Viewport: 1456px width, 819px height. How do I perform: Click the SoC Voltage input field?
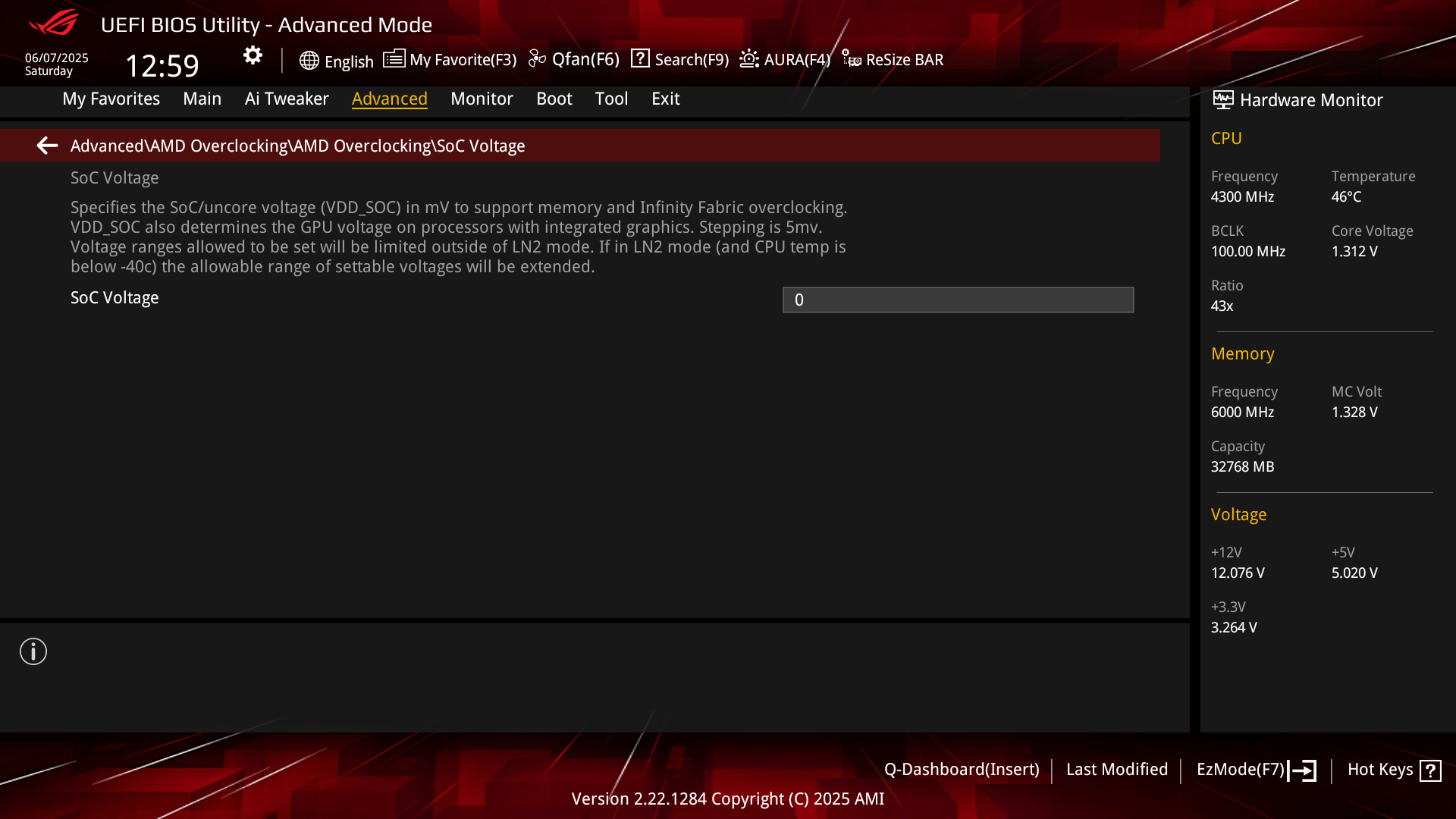tap(959, 300)
